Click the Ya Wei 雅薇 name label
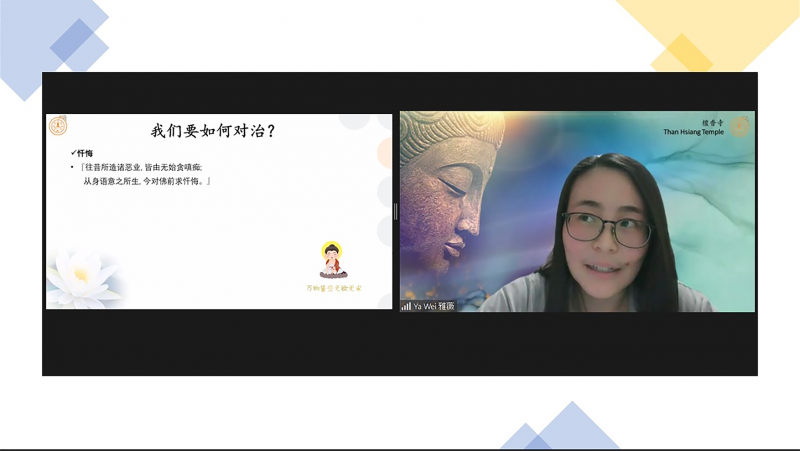This screenshot has height=451, width=800. tap(434, 306)
